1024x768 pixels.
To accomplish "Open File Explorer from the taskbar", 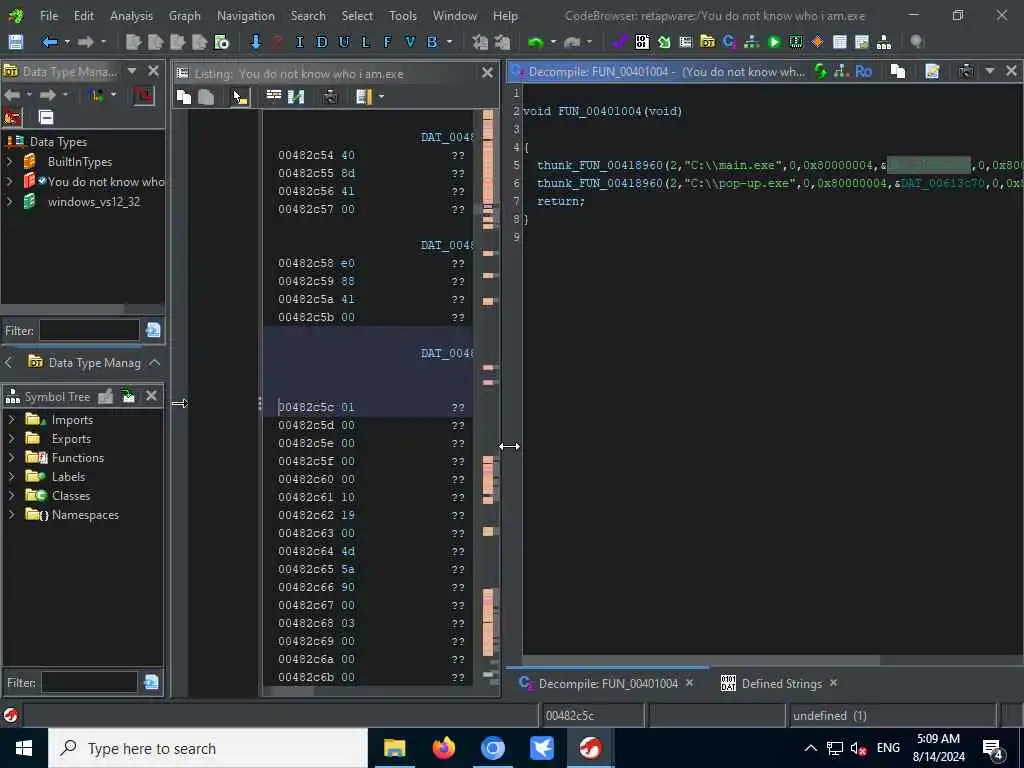I will tap(394, 748).
